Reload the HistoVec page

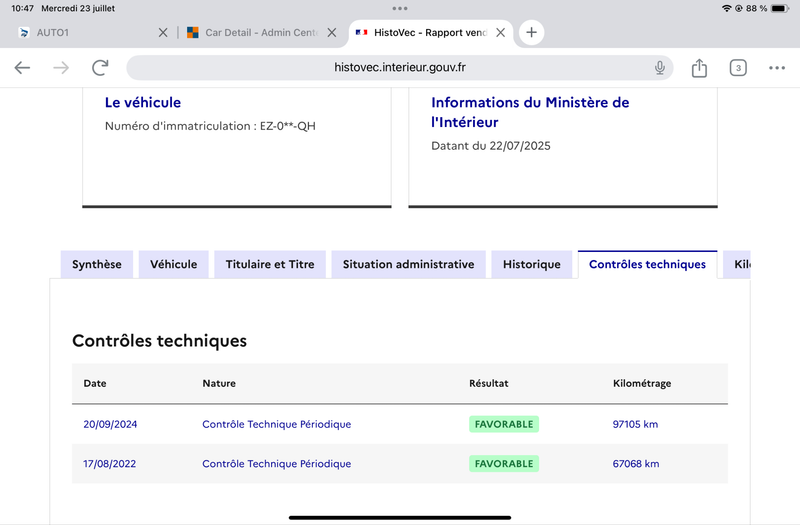[x=100, y=68]
